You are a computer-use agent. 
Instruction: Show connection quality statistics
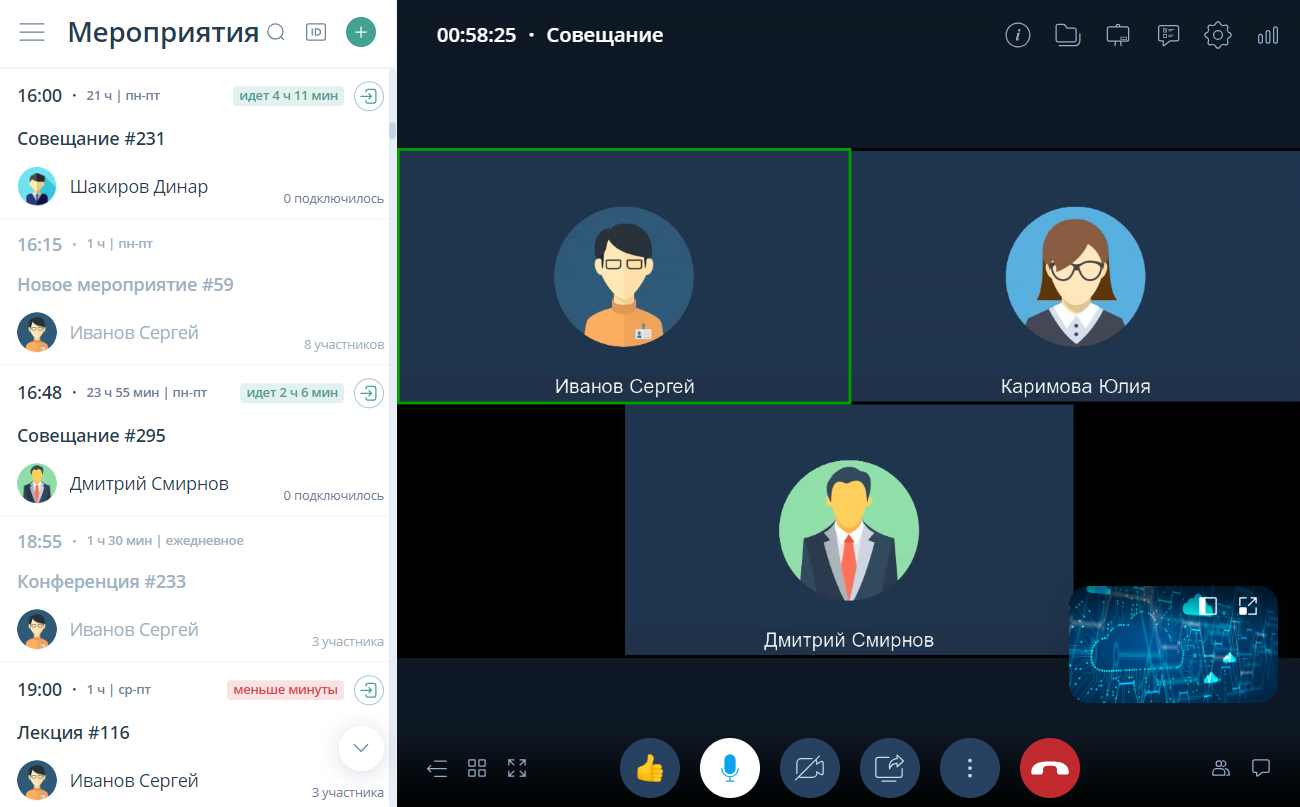point(1267,36)
